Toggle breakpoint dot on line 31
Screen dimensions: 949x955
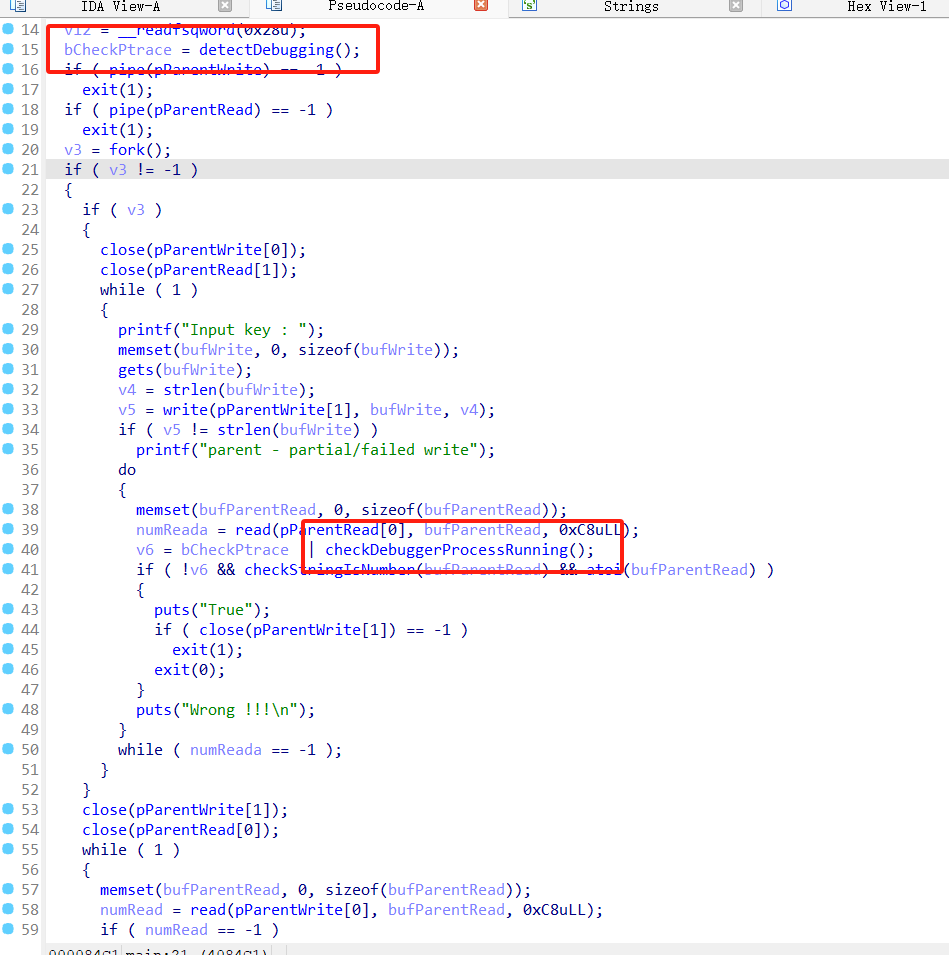tap(8, 368)
